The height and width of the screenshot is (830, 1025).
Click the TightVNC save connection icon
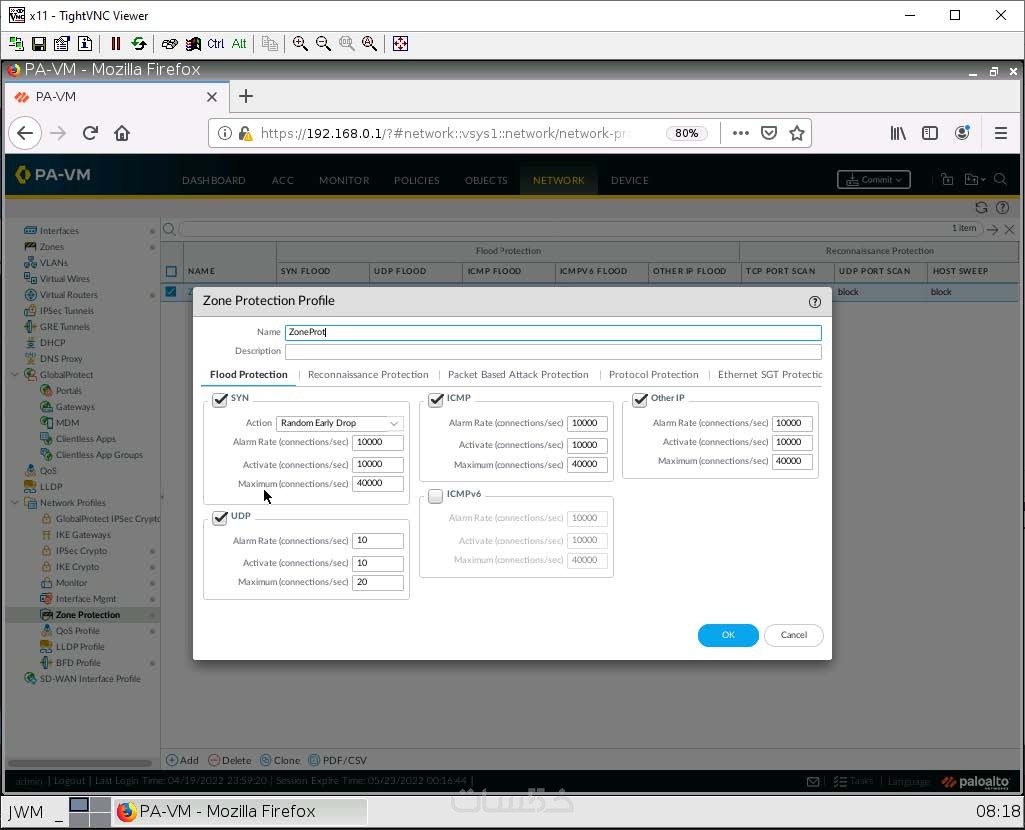39,44
